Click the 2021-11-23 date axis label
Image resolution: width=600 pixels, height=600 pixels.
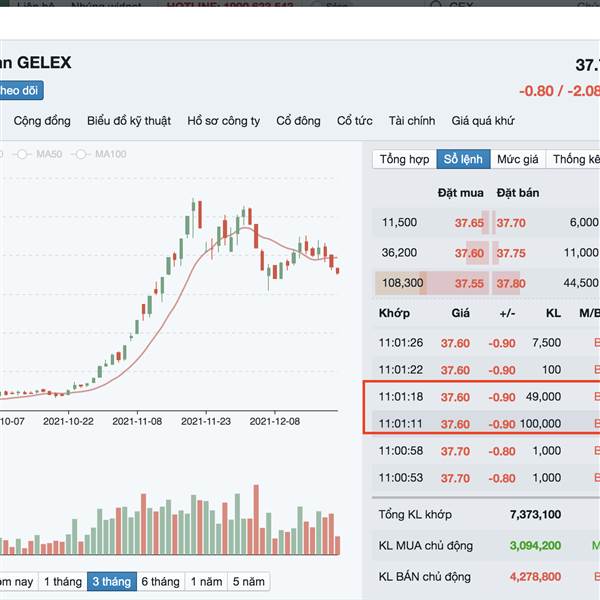(x=206, y=422)
